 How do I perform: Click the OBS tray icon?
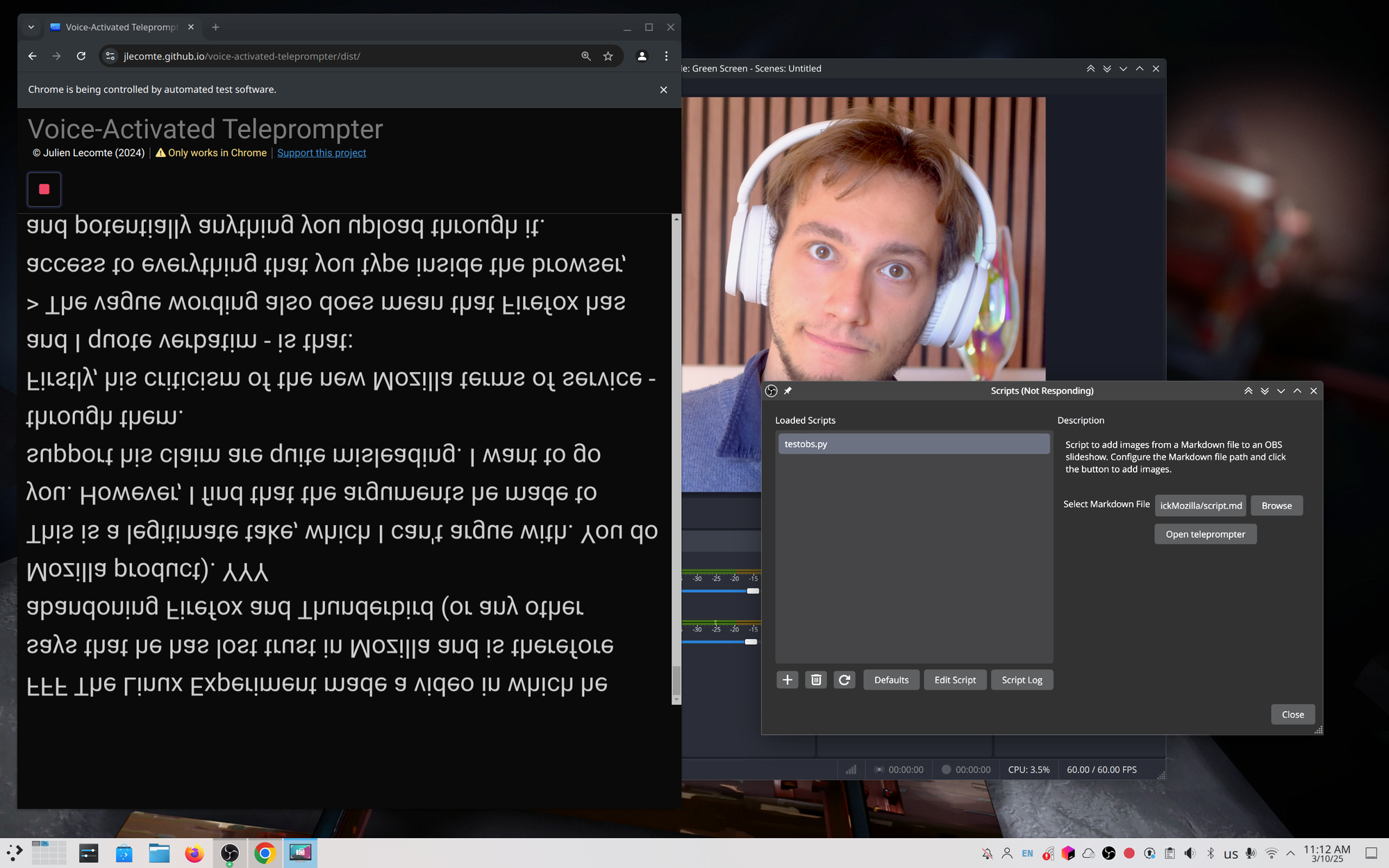pyautogui.click(x=1108, y=853)
